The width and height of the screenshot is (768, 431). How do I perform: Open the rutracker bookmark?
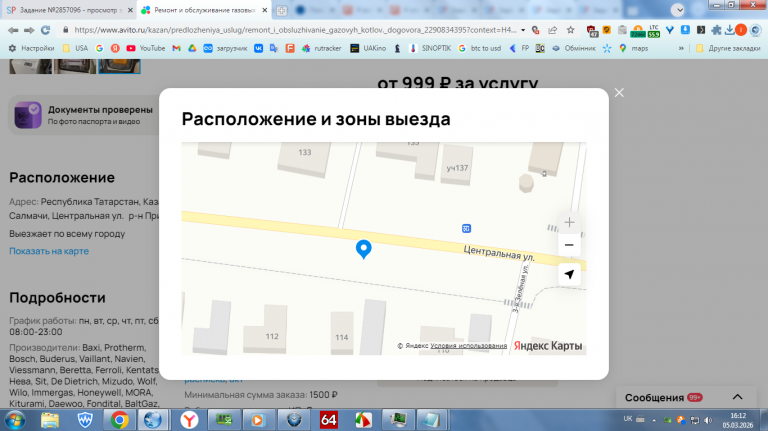(322, 48)
